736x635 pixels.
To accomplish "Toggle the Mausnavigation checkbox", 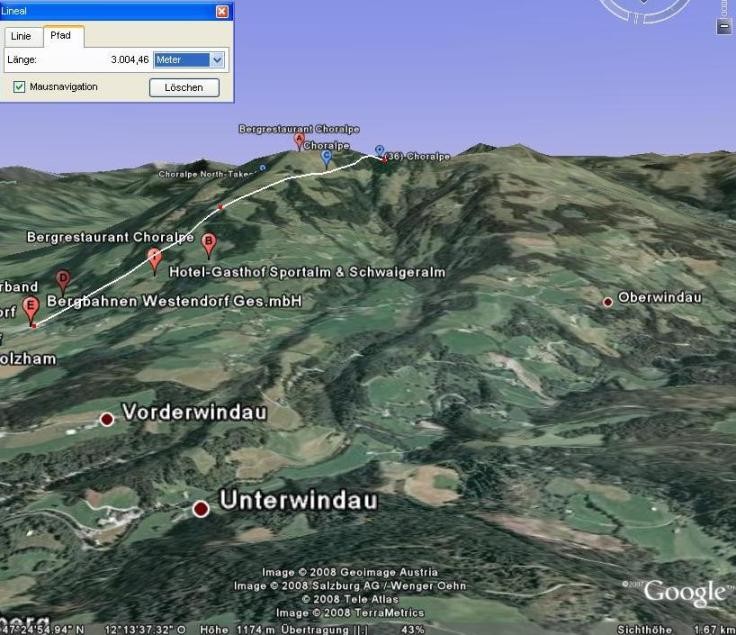I will click(20, 87).
